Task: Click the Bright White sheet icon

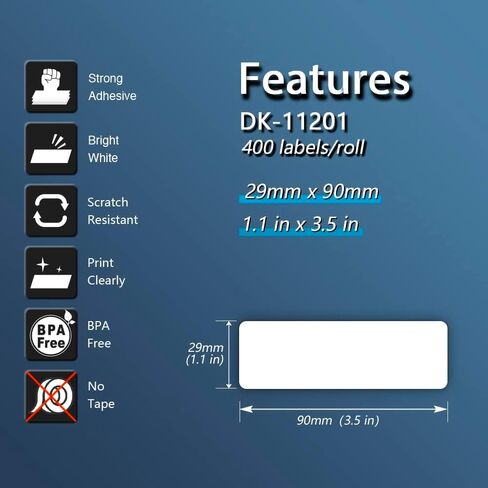Action: pos(51,149)
